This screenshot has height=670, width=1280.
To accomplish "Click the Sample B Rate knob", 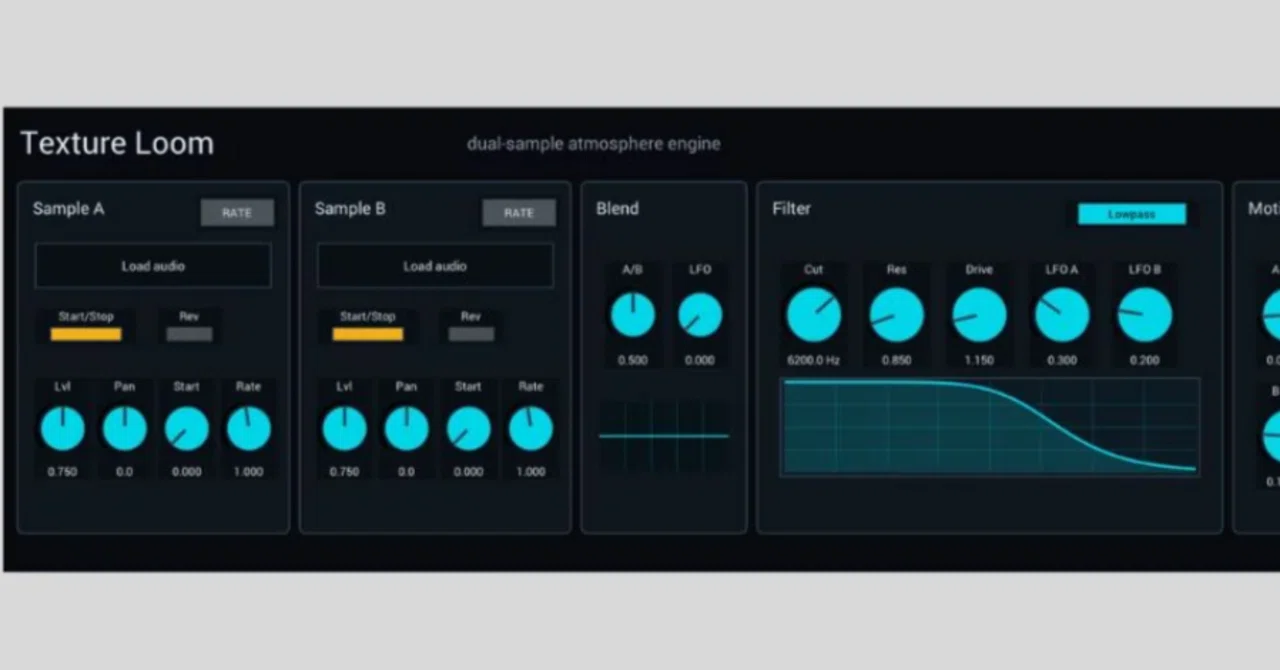I will 531,428.
